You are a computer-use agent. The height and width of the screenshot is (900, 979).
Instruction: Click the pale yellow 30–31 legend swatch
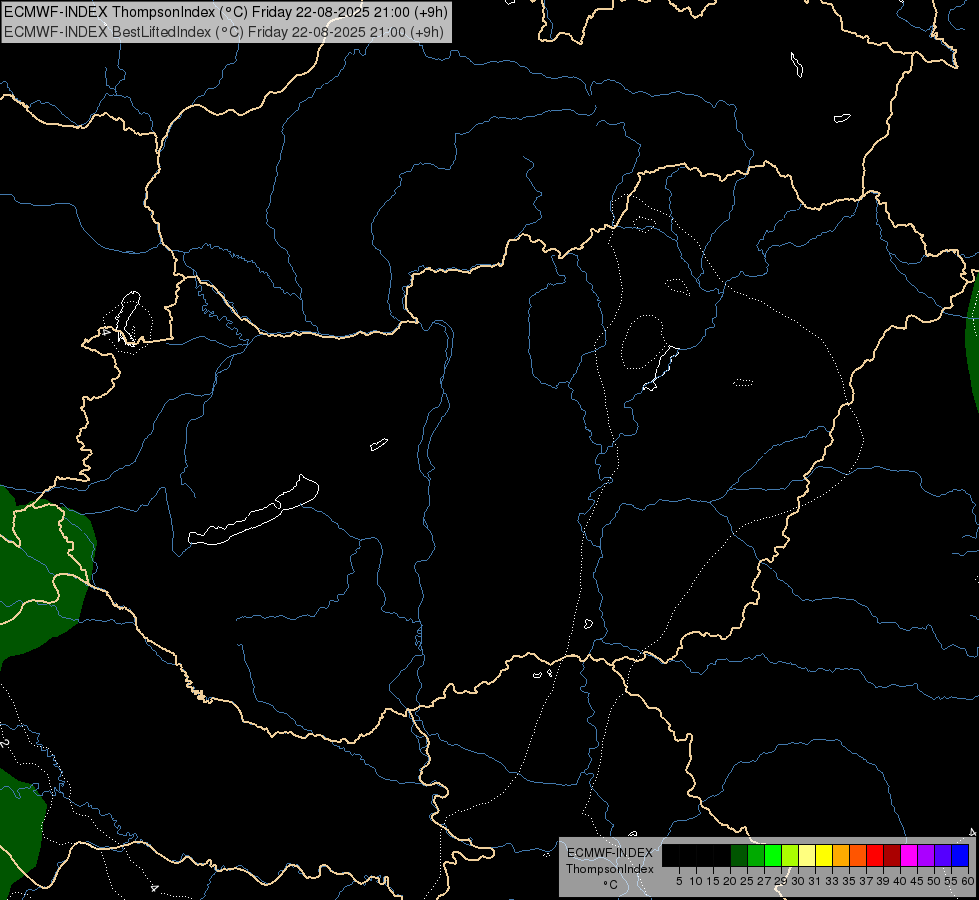pos(807,855)
